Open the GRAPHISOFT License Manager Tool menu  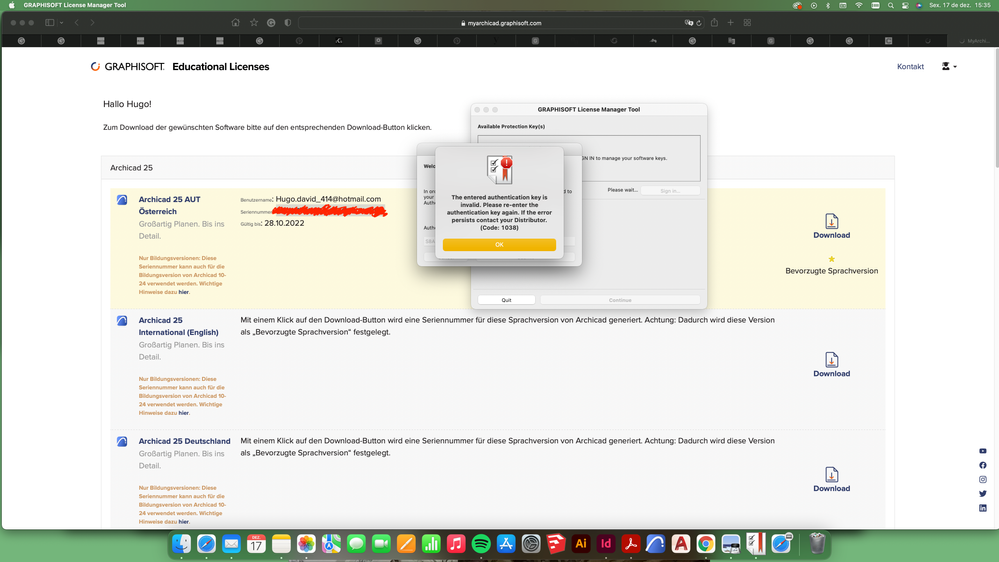(75, 5)
